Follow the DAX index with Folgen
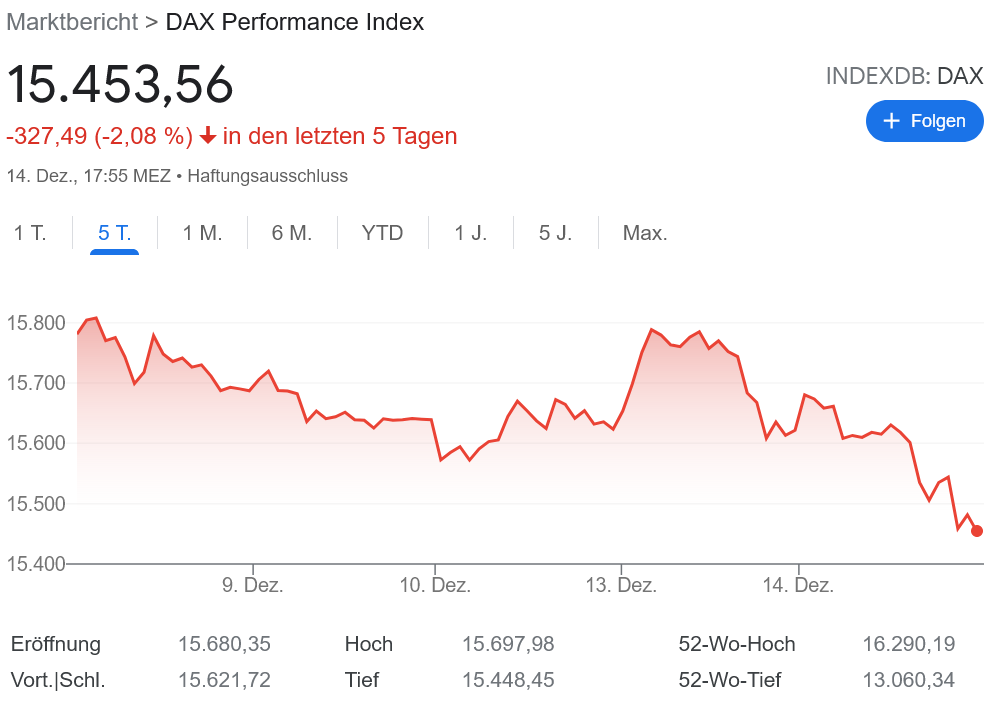 924,121
